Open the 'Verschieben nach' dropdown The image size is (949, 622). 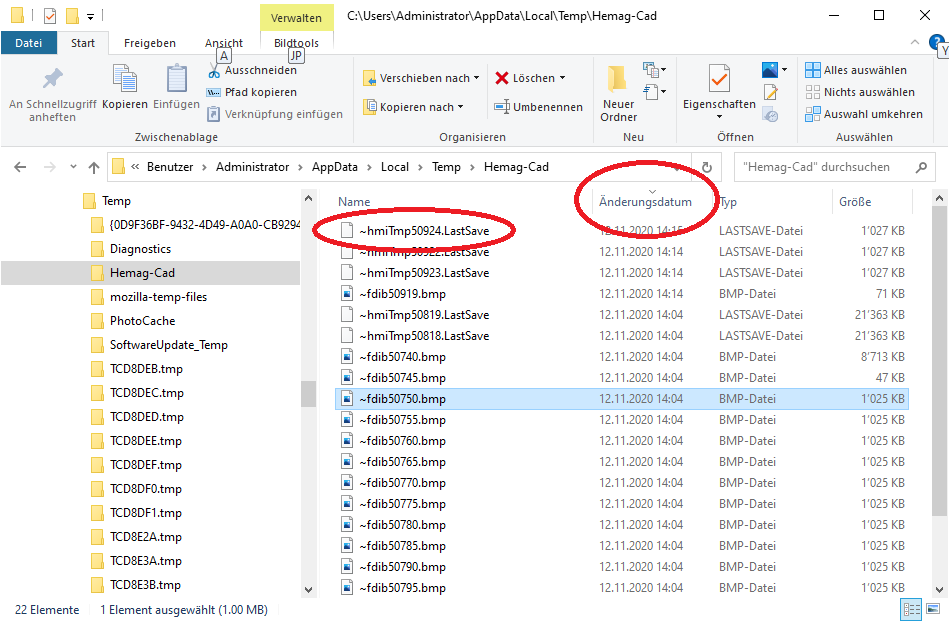tap(476, 78)
